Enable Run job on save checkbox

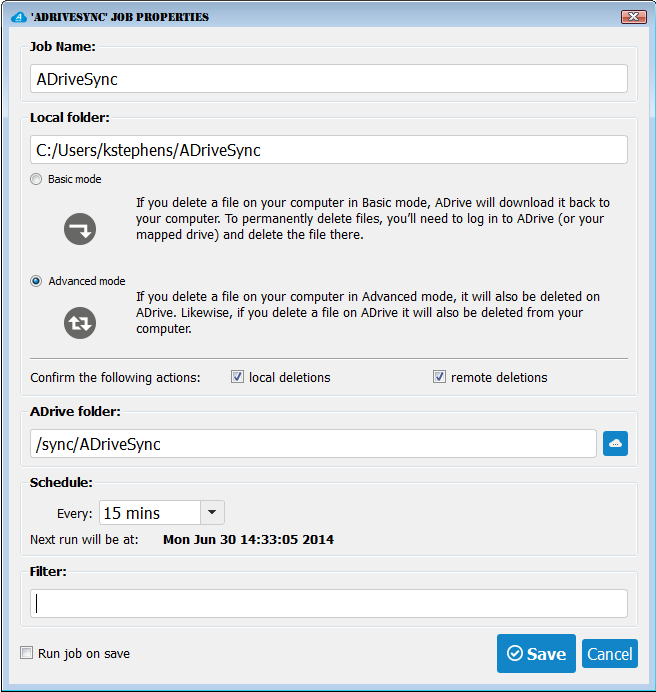(27, 653)
